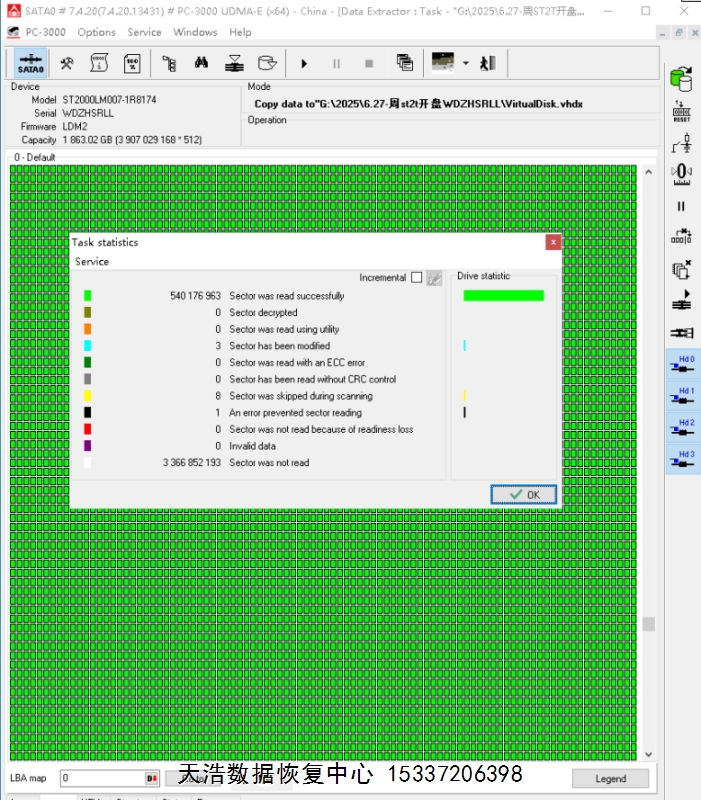Click the LBA map input field
This screenshot has height=800, width=701.
coord(102,778)
